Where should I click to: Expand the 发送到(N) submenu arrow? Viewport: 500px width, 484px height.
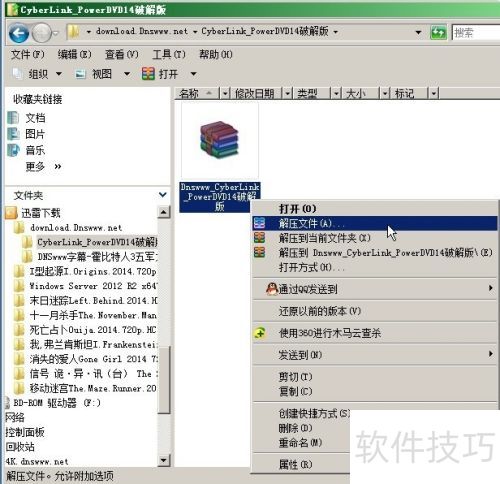coord(491,354)
